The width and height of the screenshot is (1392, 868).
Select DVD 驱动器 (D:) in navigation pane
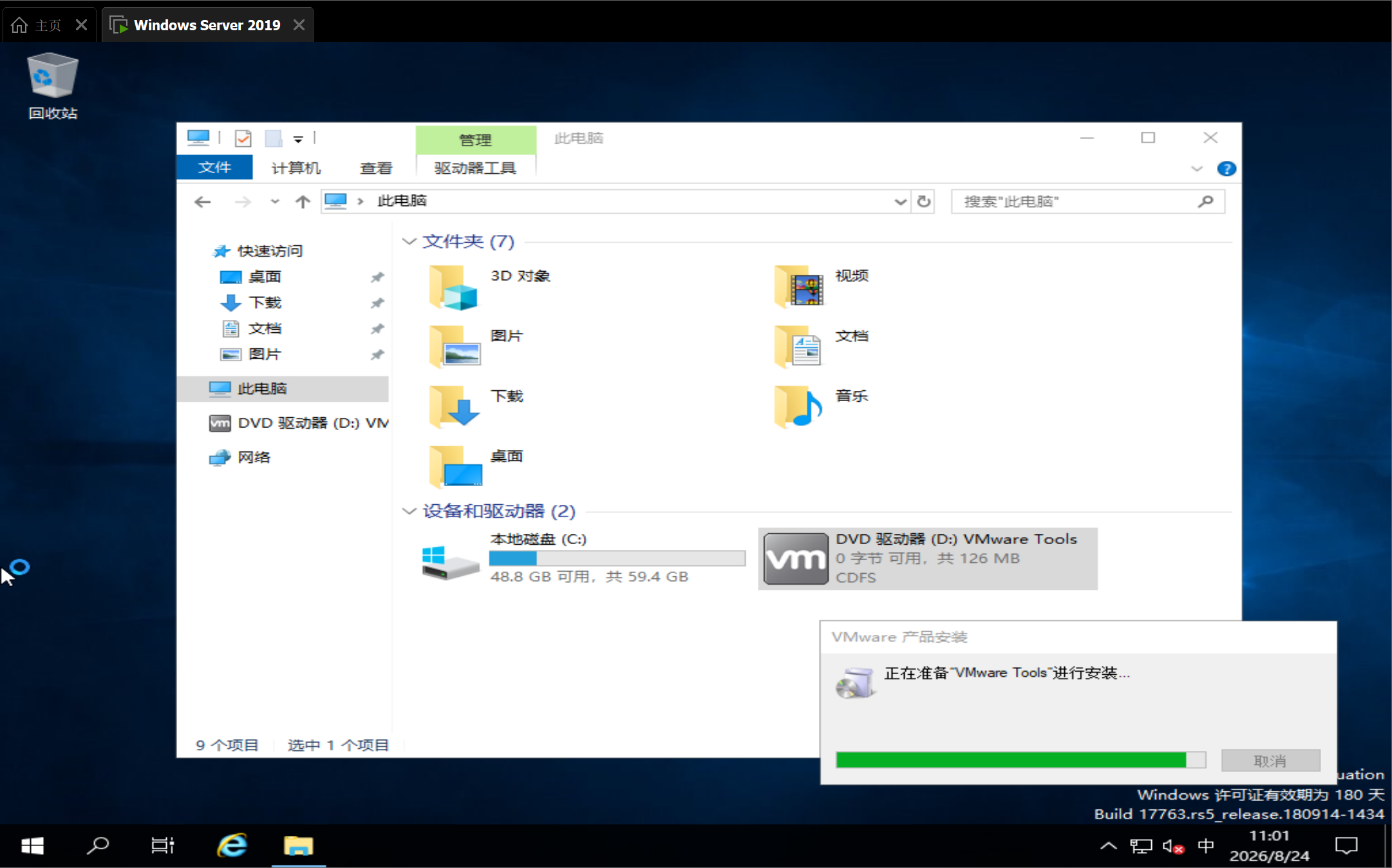click(x=299, y=423)
